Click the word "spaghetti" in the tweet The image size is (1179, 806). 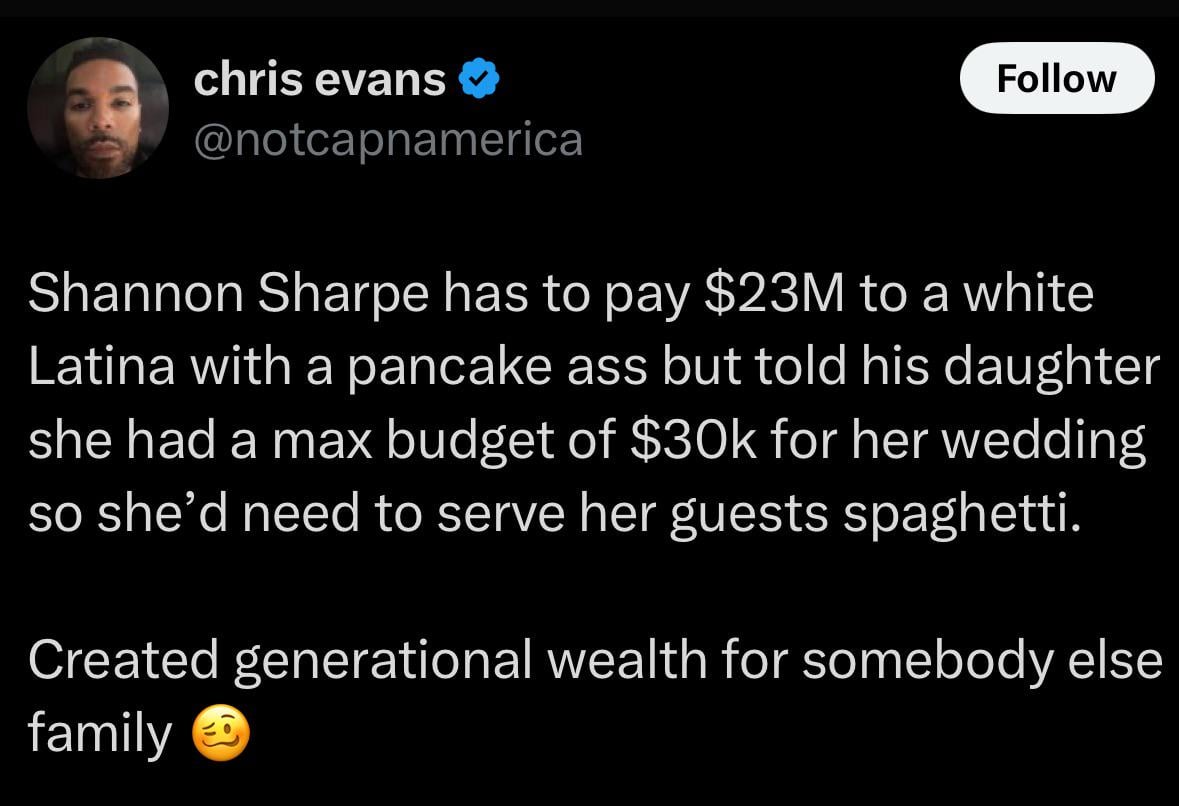[x=961, y=514]
